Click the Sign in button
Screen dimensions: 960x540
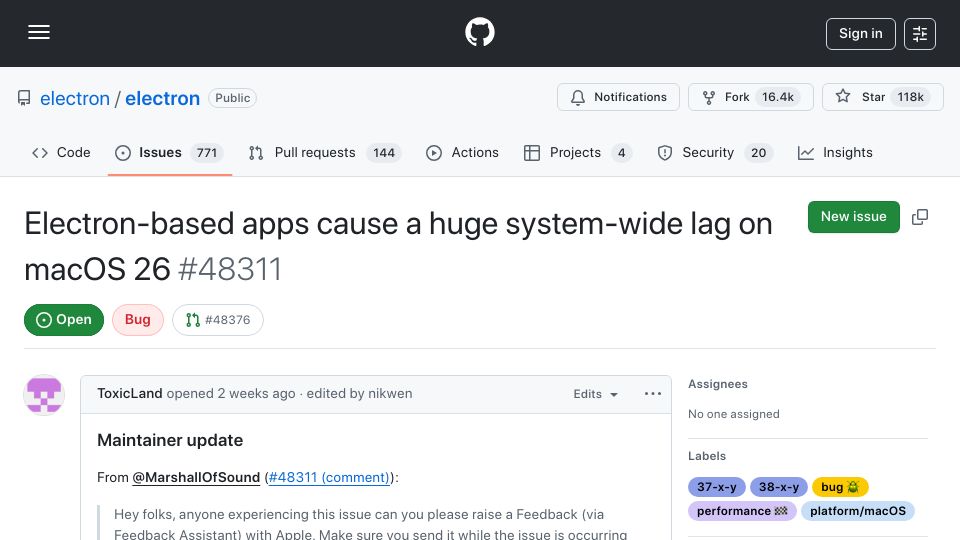[x=860, y=34]
